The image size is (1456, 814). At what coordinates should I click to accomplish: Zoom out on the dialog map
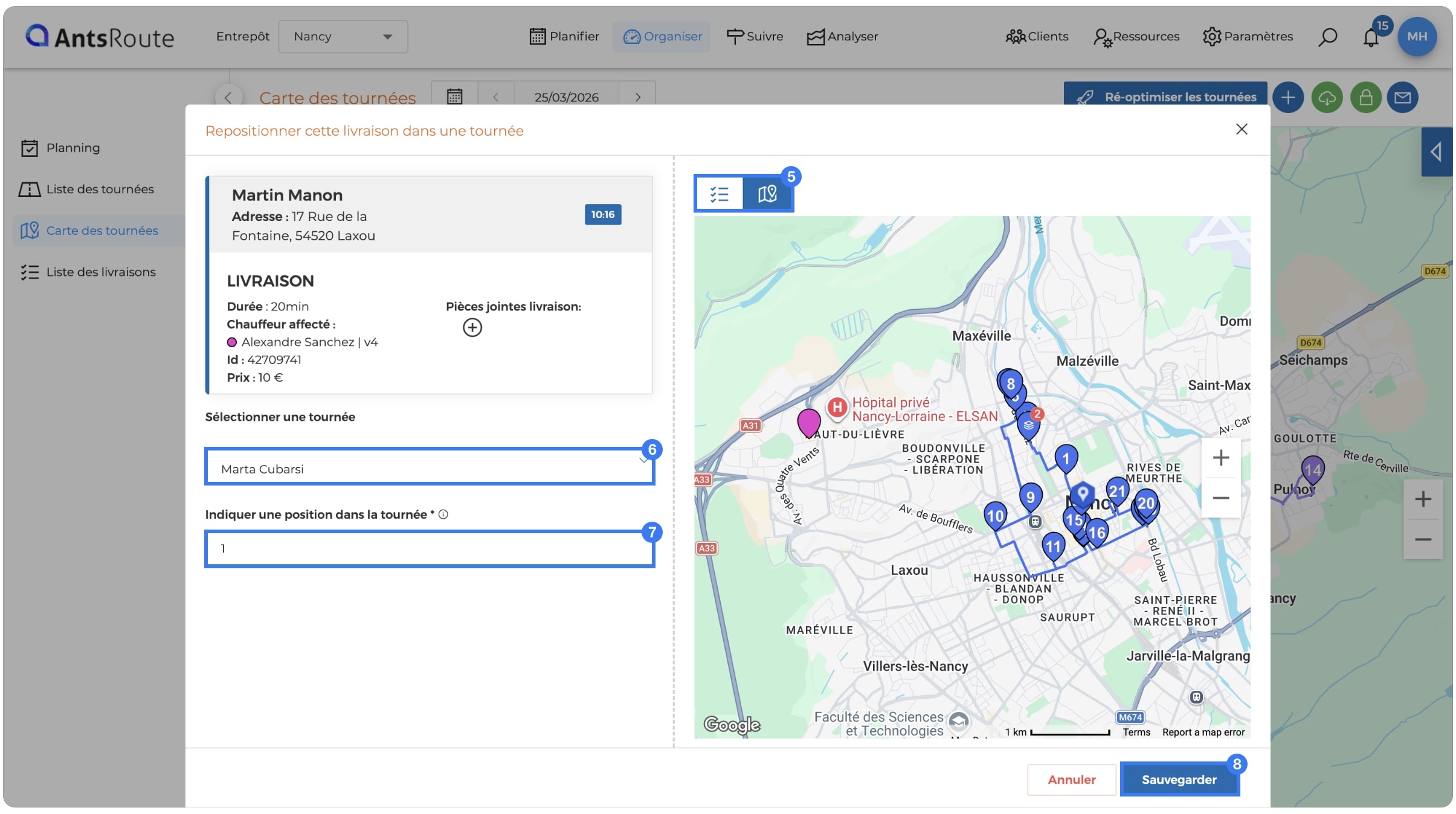pyautogui.click(x=1221, y=498)
